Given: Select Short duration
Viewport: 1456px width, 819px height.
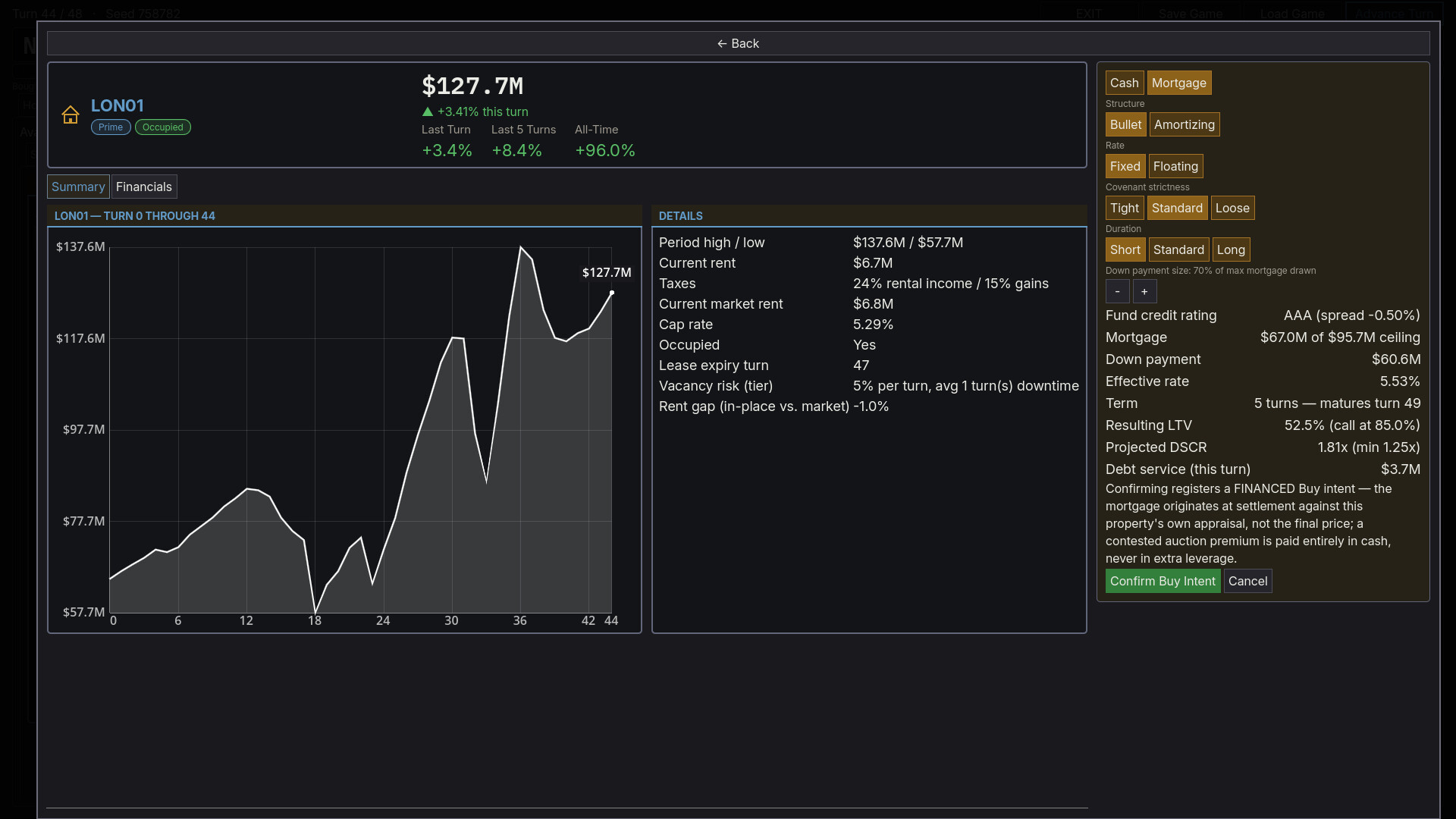Looking at the screenshot, I should (x=1125, y=249).
